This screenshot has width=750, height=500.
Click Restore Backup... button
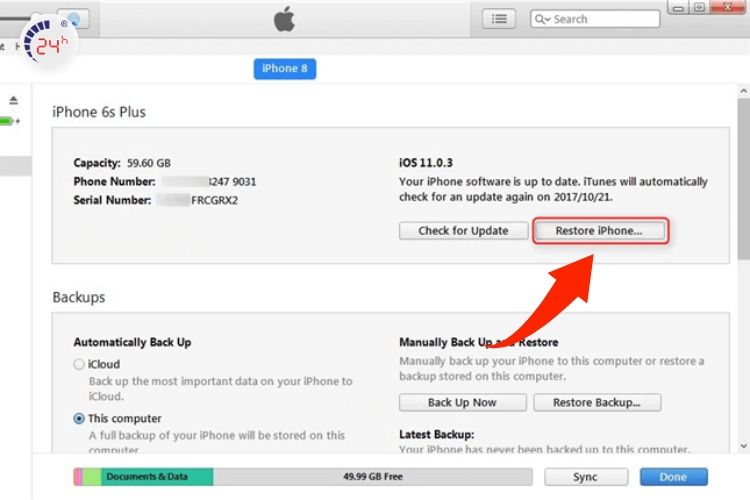click(x=597, y=402)
